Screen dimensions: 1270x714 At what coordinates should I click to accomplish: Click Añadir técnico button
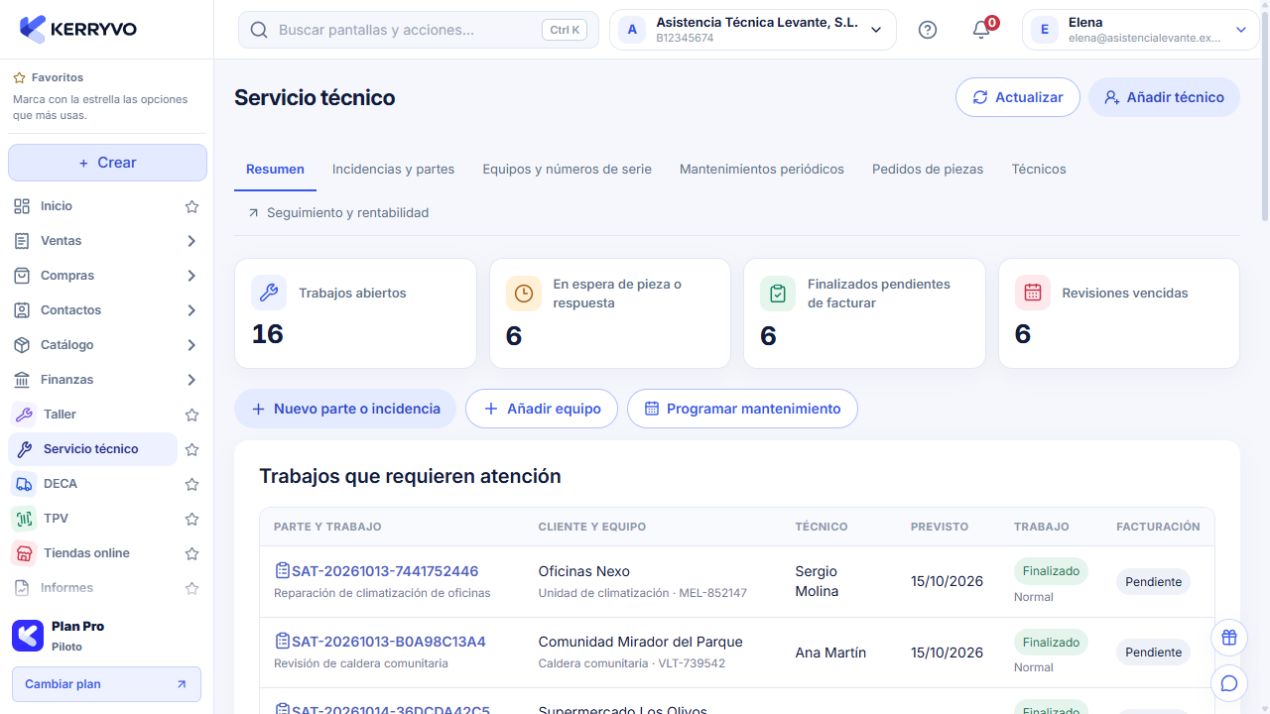1164,97
